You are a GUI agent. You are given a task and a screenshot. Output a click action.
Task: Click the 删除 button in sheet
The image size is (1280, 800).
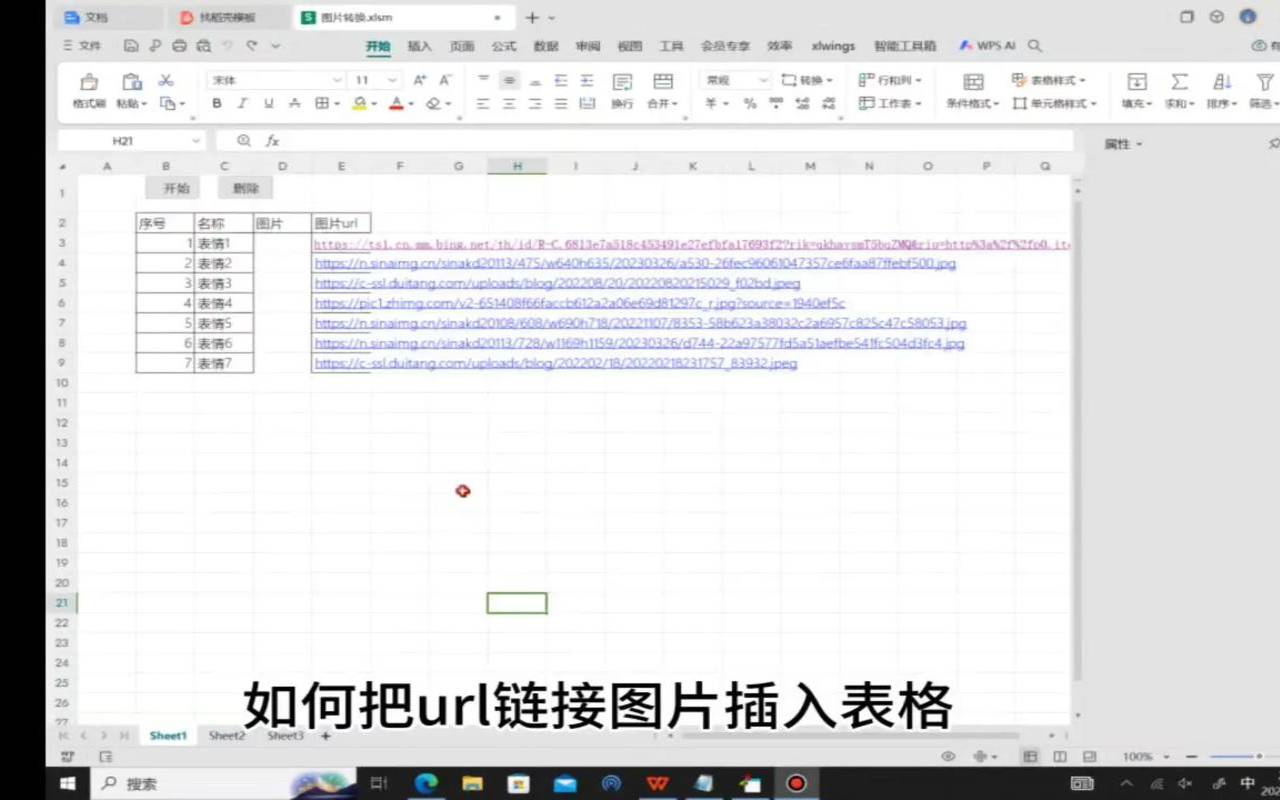[246, 188]
